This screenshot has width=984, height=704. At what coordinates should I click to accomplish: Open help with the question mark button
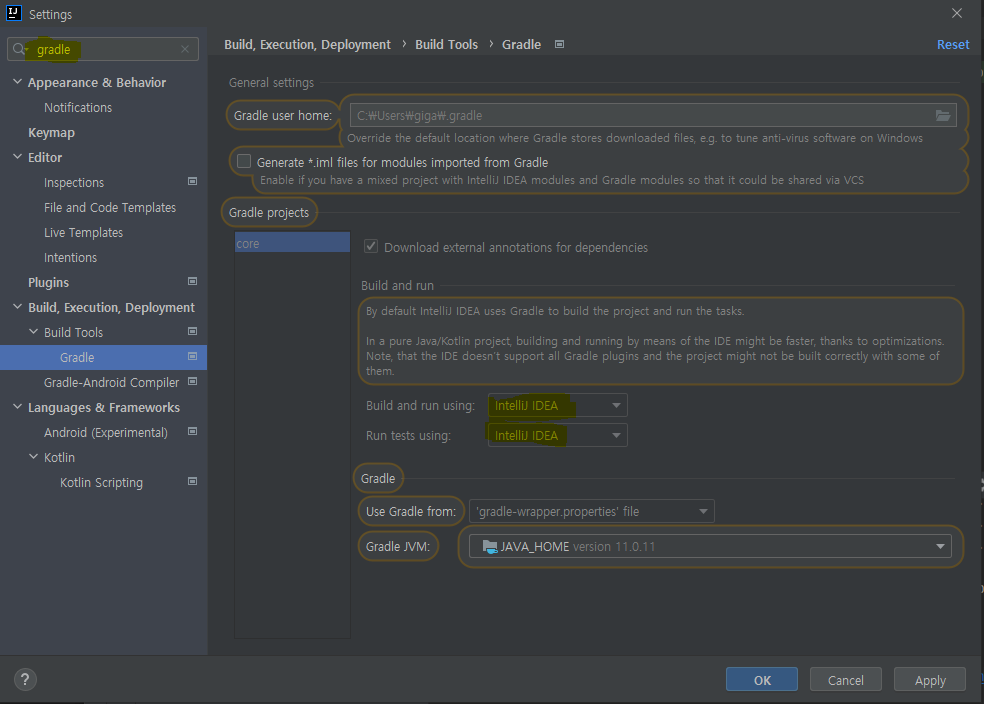point(25,680)
